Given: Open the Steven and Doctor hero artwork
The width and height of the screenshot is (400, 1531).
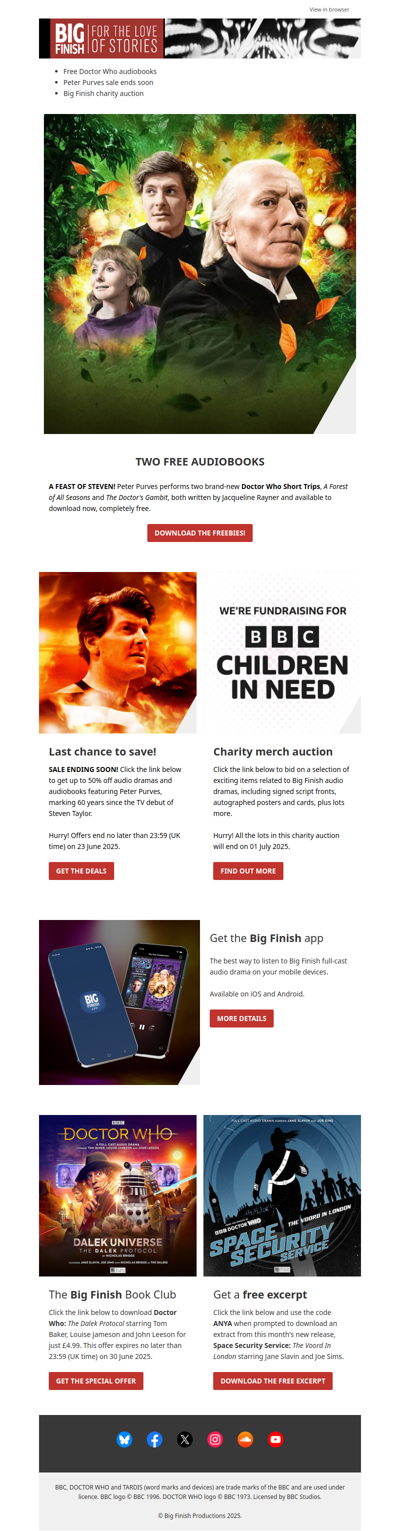Looking at the screenshot, I should (200, 274).
